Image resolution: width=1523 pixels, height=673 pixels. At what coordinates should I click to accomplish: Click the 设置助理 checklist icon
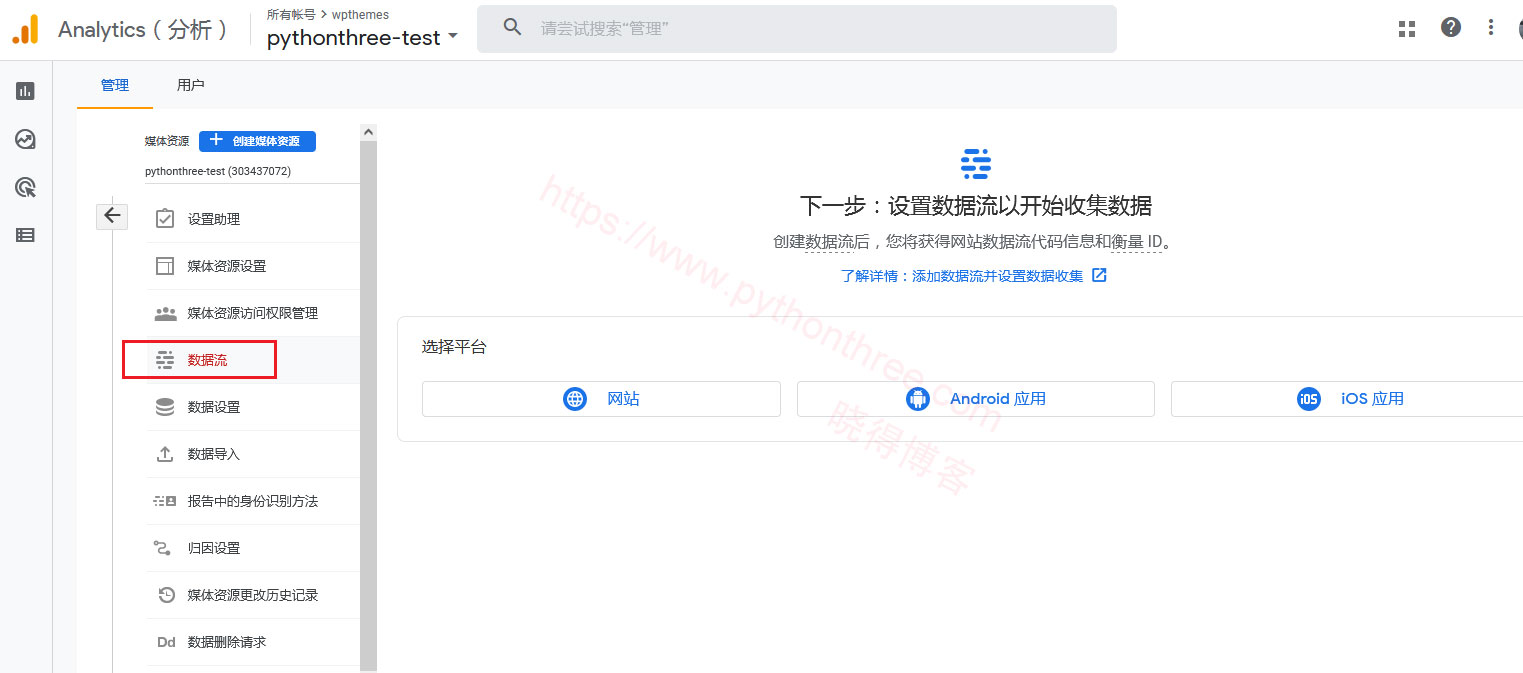pyautogui.click(x=165, y=219)
